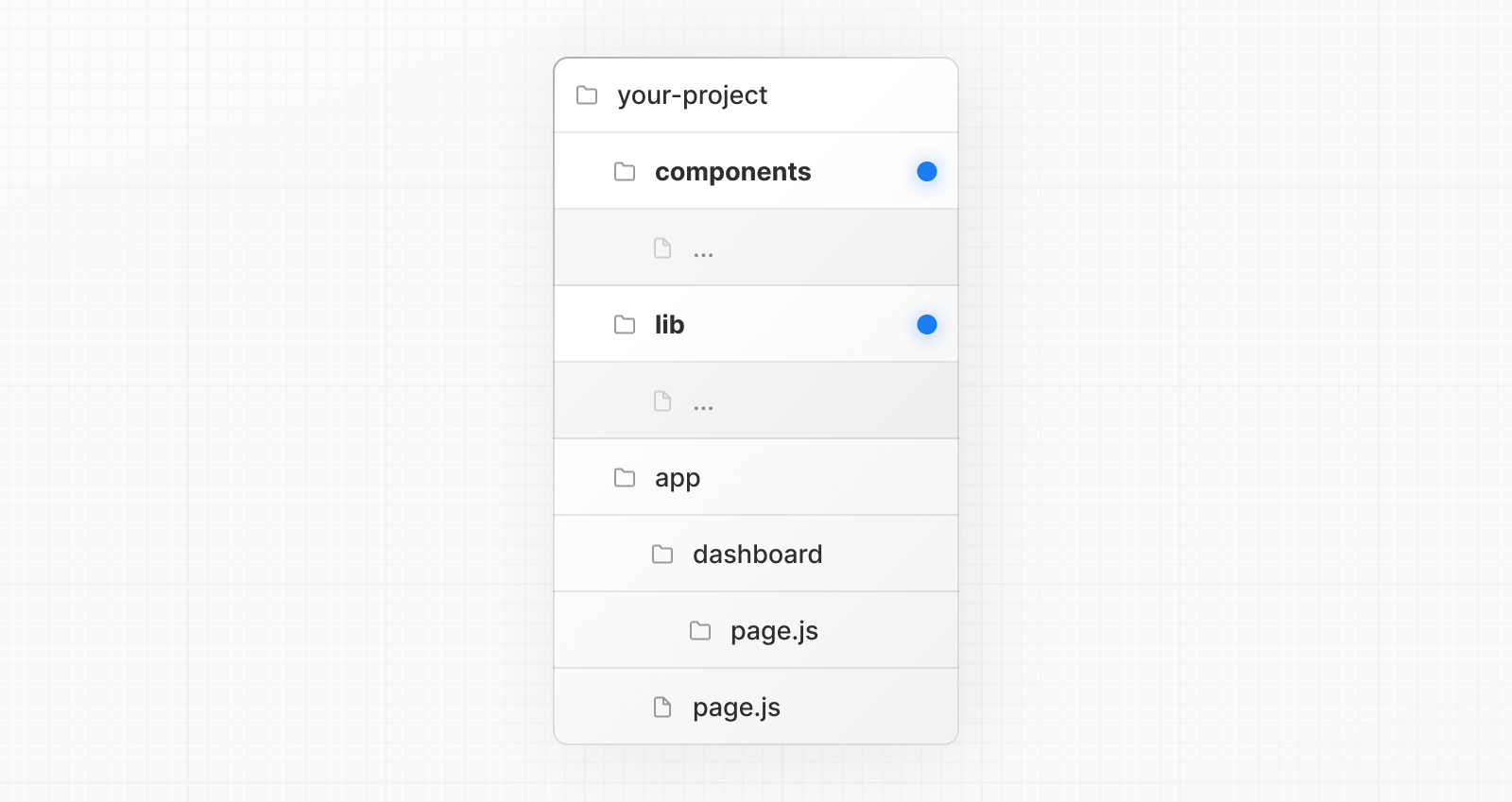The width and height of the screenshot is (1512, 802).
Task: Select the bottom page.js file label
Action: 736,708
